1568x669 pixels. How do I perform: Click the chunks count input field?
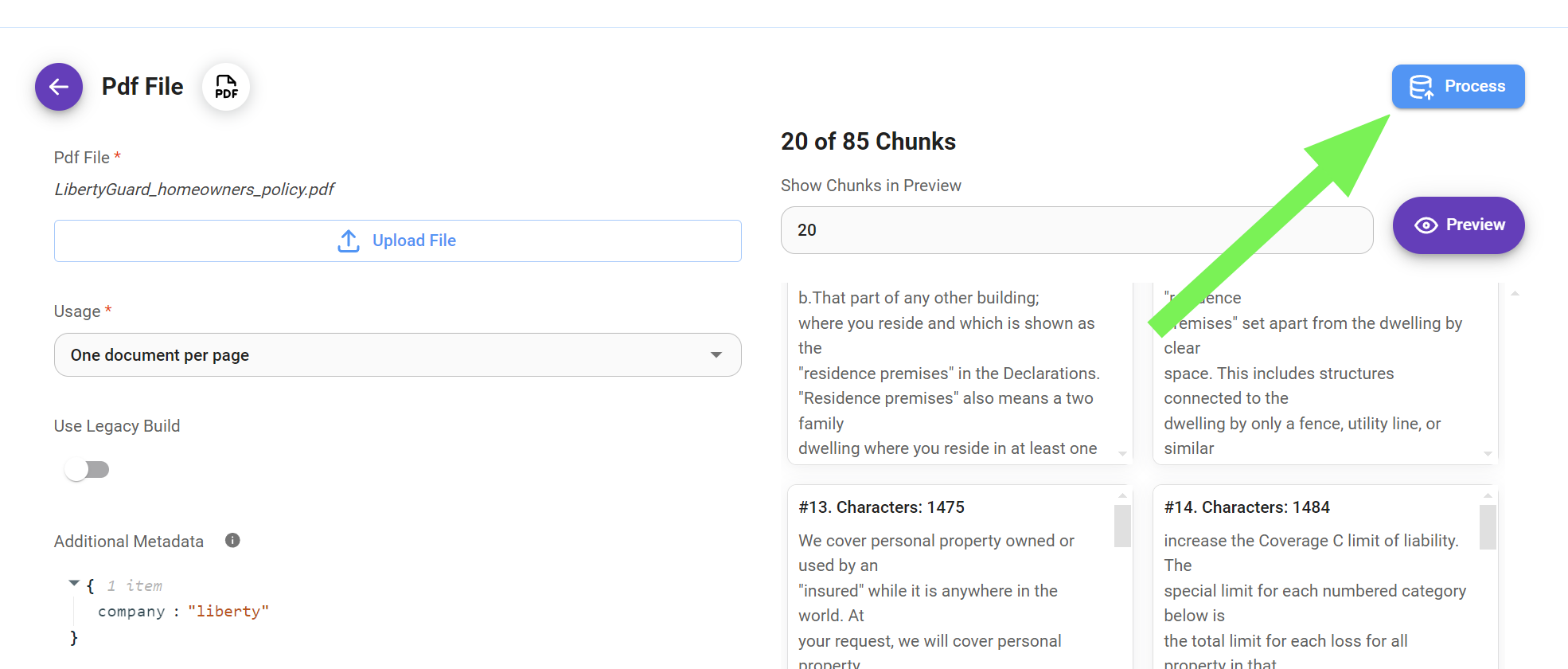point(1076,230)
